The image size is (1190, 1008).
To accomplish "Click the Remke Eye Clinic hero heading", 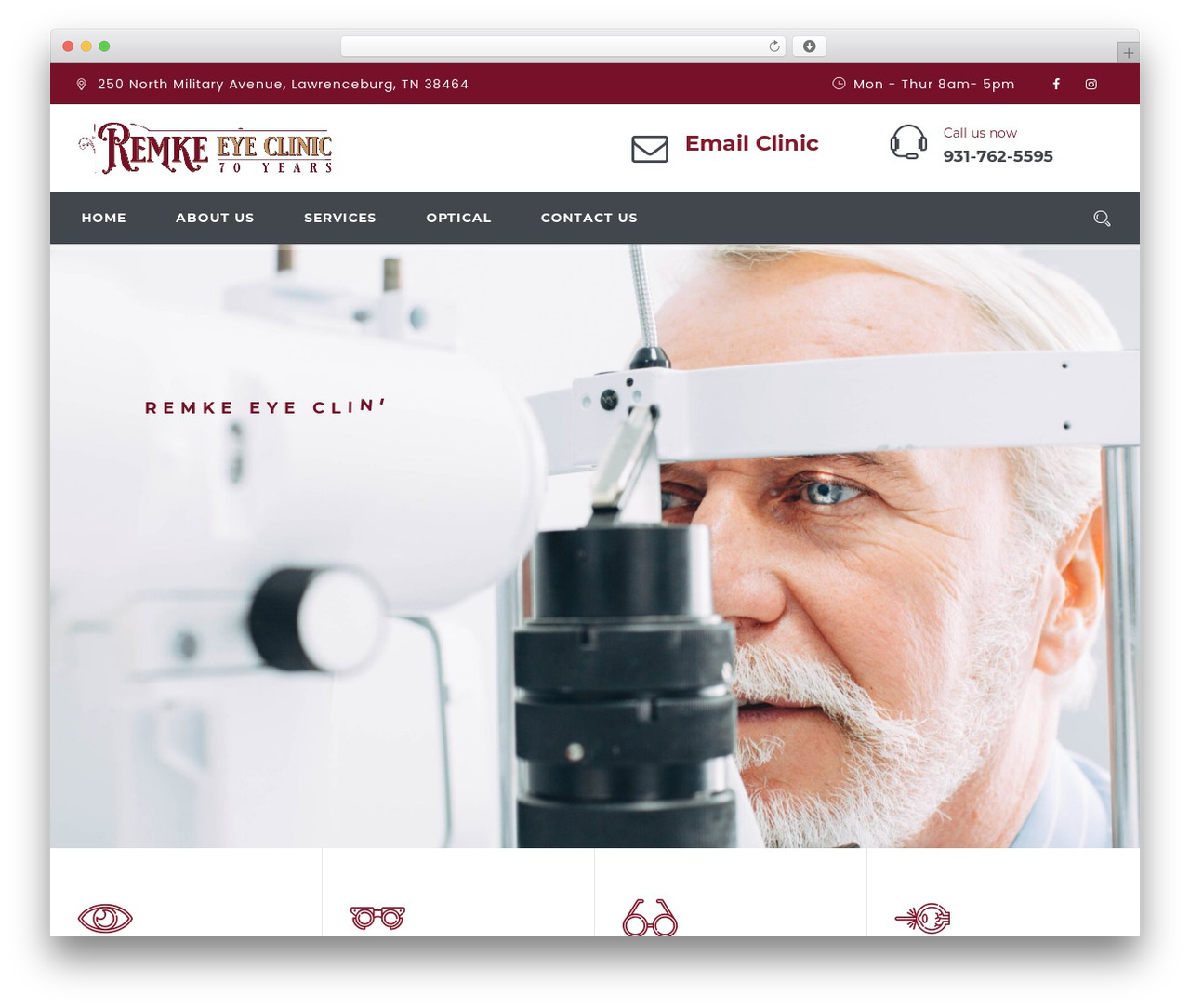I will [265, 407].
